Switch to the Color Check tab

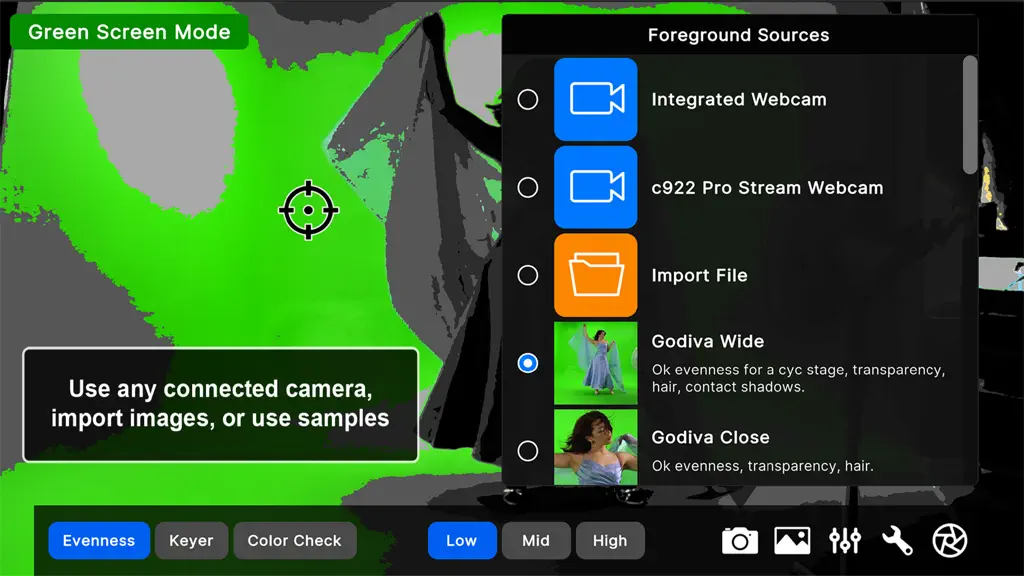click(295, 541)
